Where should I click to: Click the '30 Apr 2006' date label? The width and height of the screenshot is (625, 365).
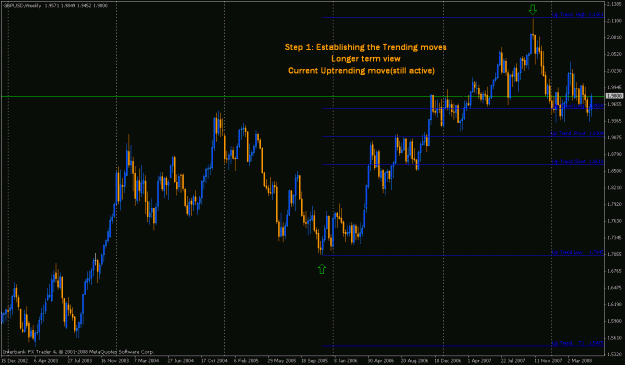pyautogui.click(x=381, y=360)
